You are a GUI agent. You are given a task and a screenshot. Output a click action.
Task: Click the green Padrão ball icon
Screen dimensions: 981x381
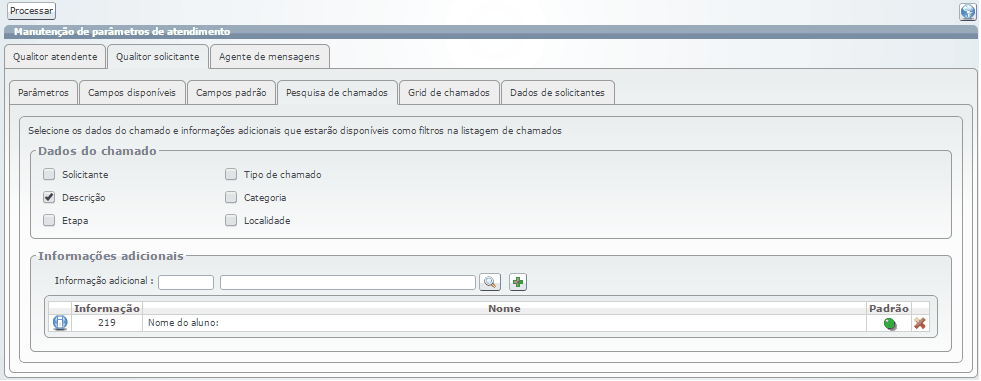[x=889, y=323]
